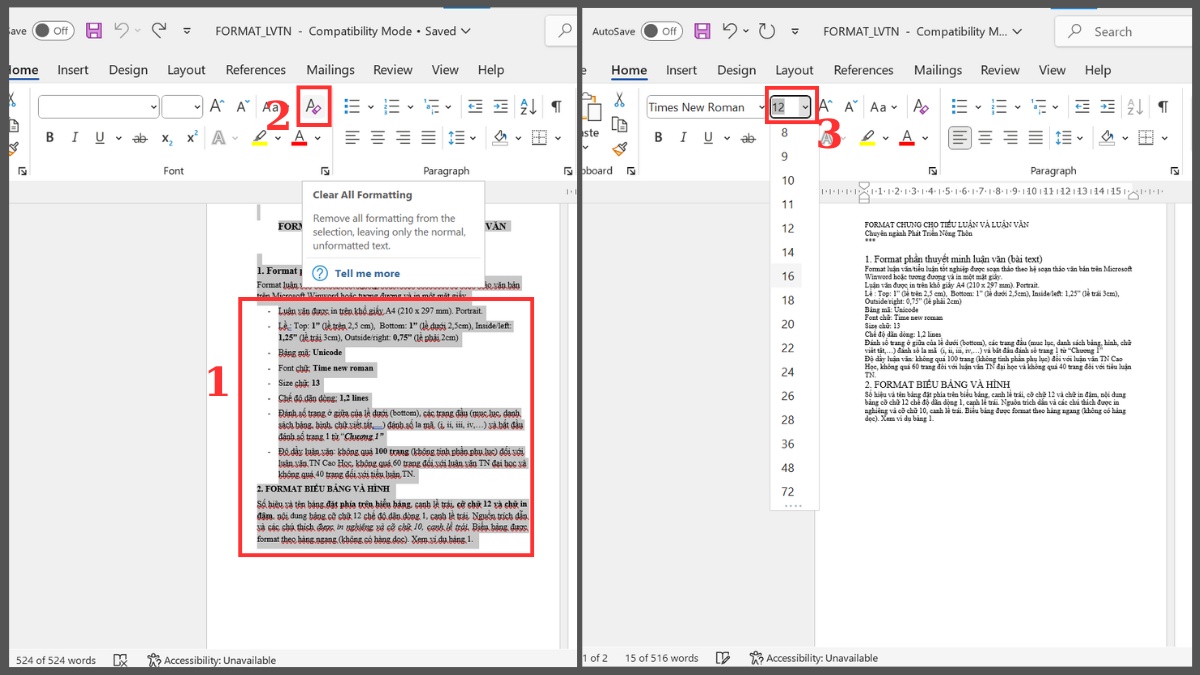Viewport: 1200px width, 675px height.
Task: Turn on AutoSave in the right window
Action: coord(661,31)
